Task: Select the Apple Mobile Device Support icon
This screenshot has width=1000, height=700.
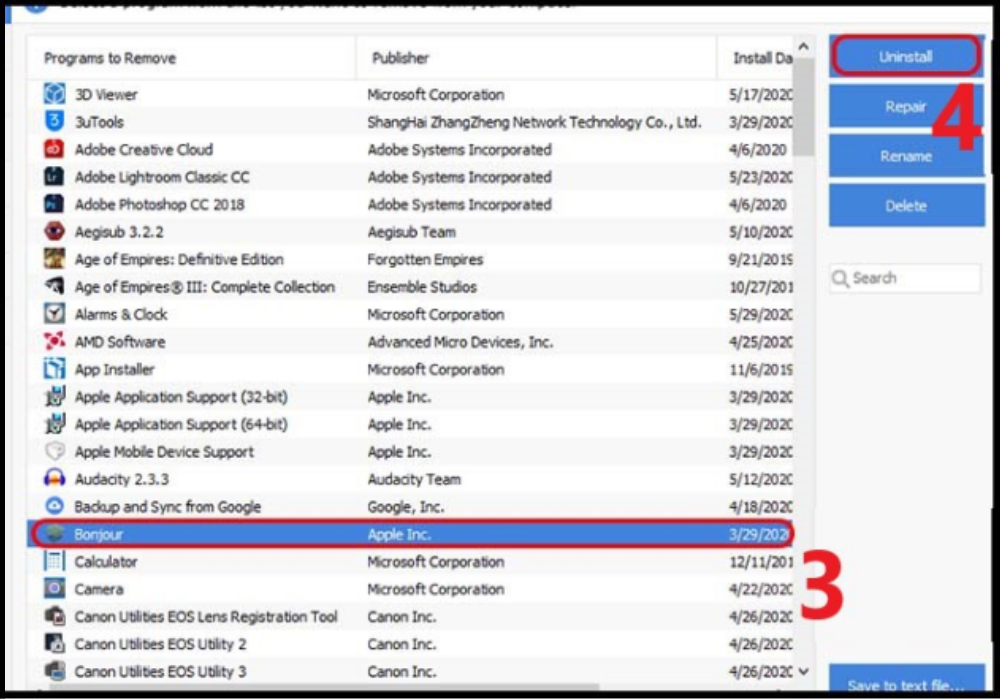Action: [x=54, y=451]
